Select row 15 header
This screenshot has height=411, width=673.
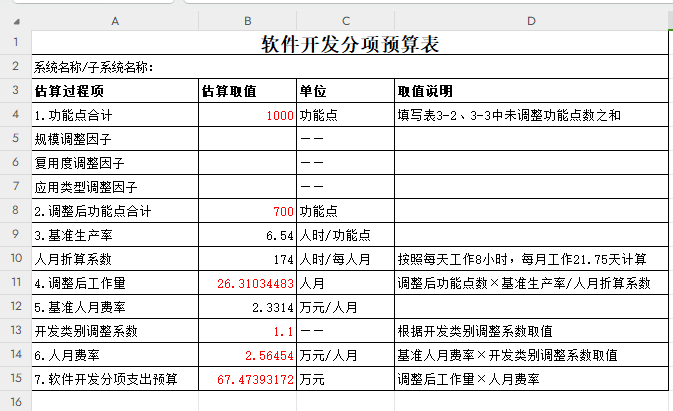(x=15, y=378)
